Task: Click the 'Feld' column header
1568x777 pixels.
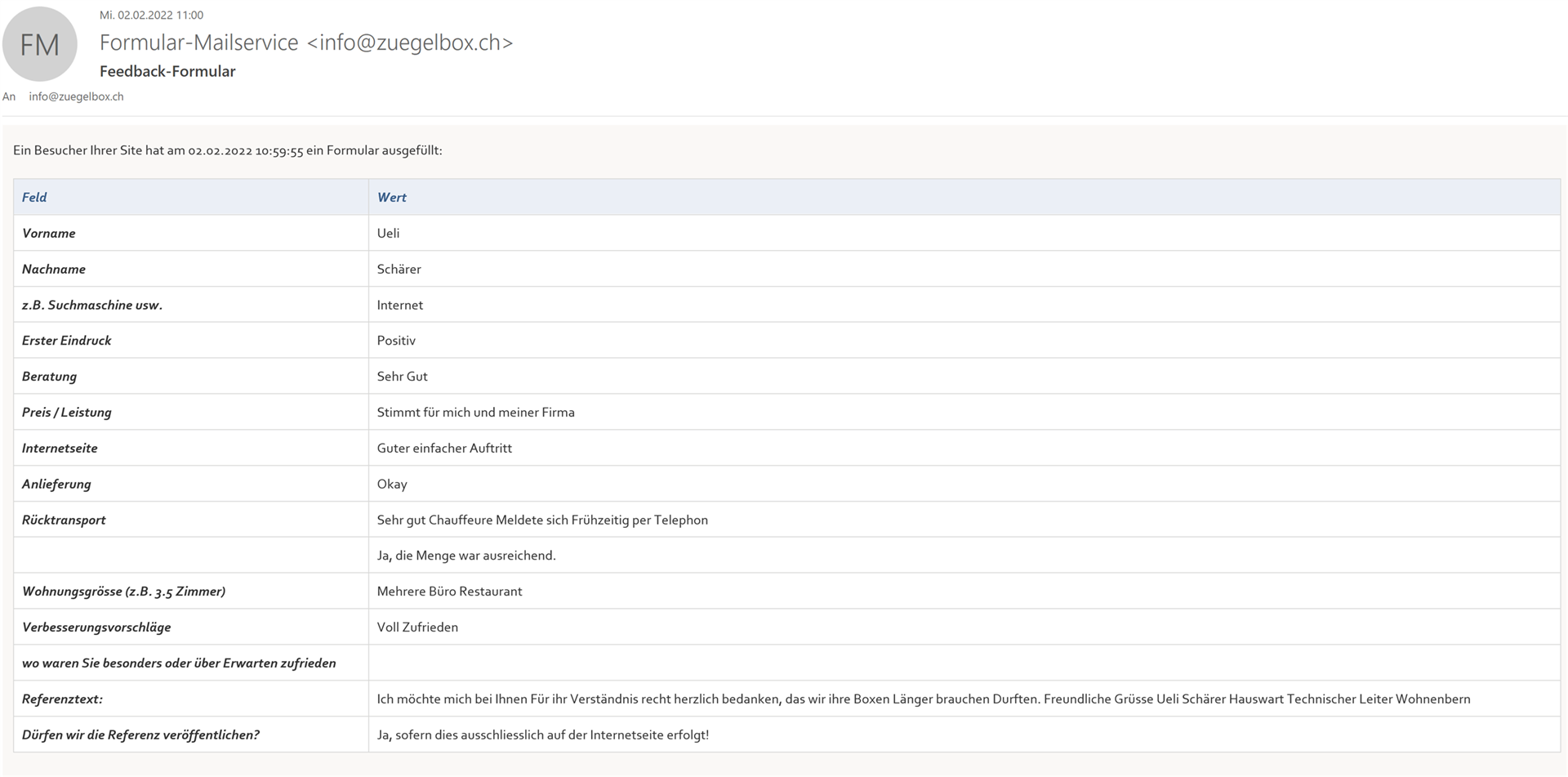Action: click(x=34, y=197)
